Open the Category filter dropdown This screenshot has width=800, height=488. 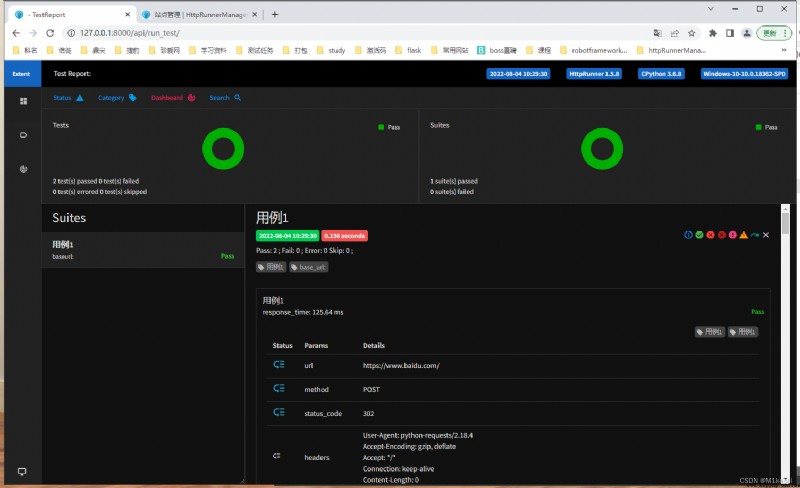pos(117,97)
